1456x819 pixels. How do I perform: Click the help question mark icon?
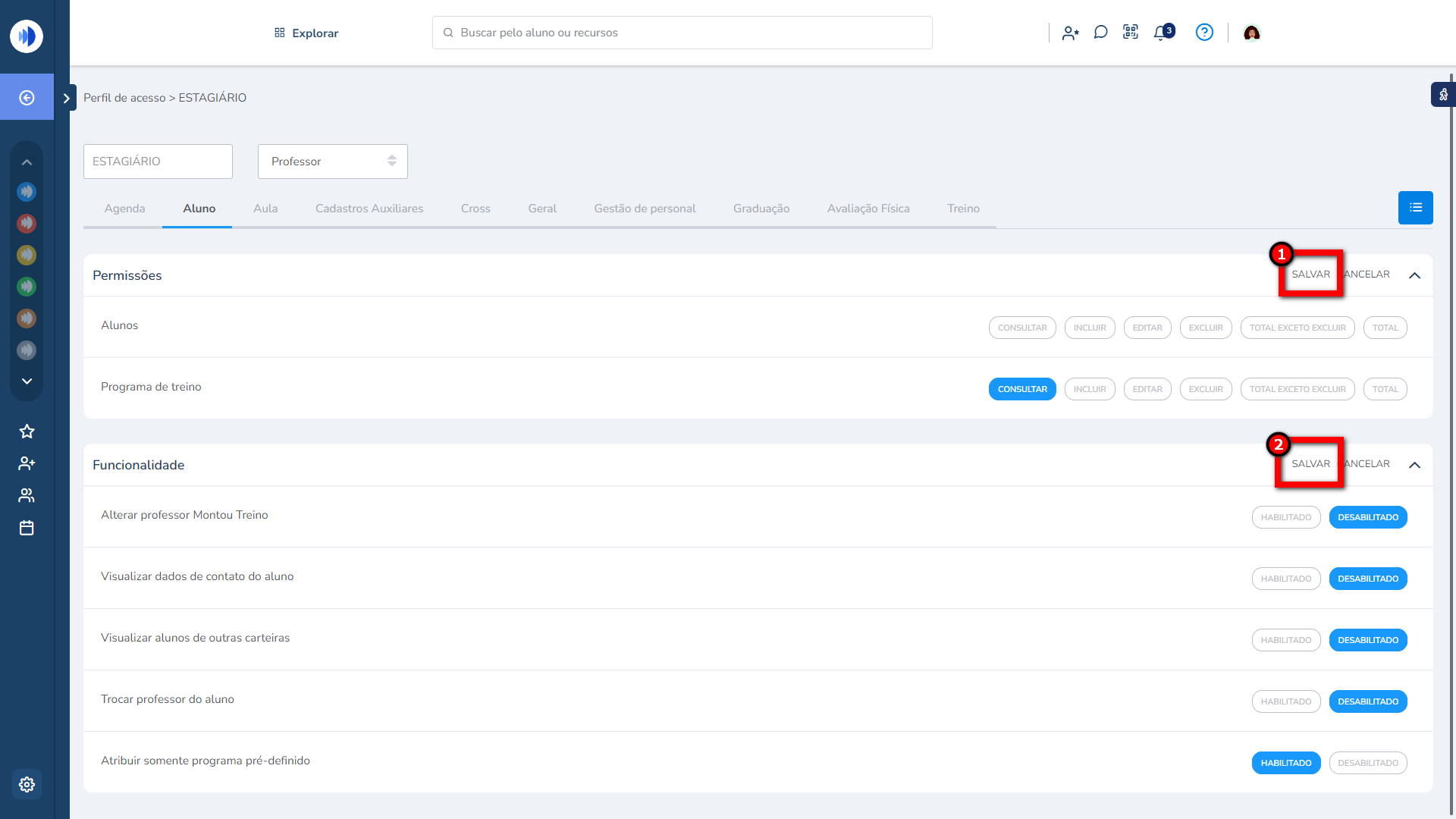point(1204,33)
